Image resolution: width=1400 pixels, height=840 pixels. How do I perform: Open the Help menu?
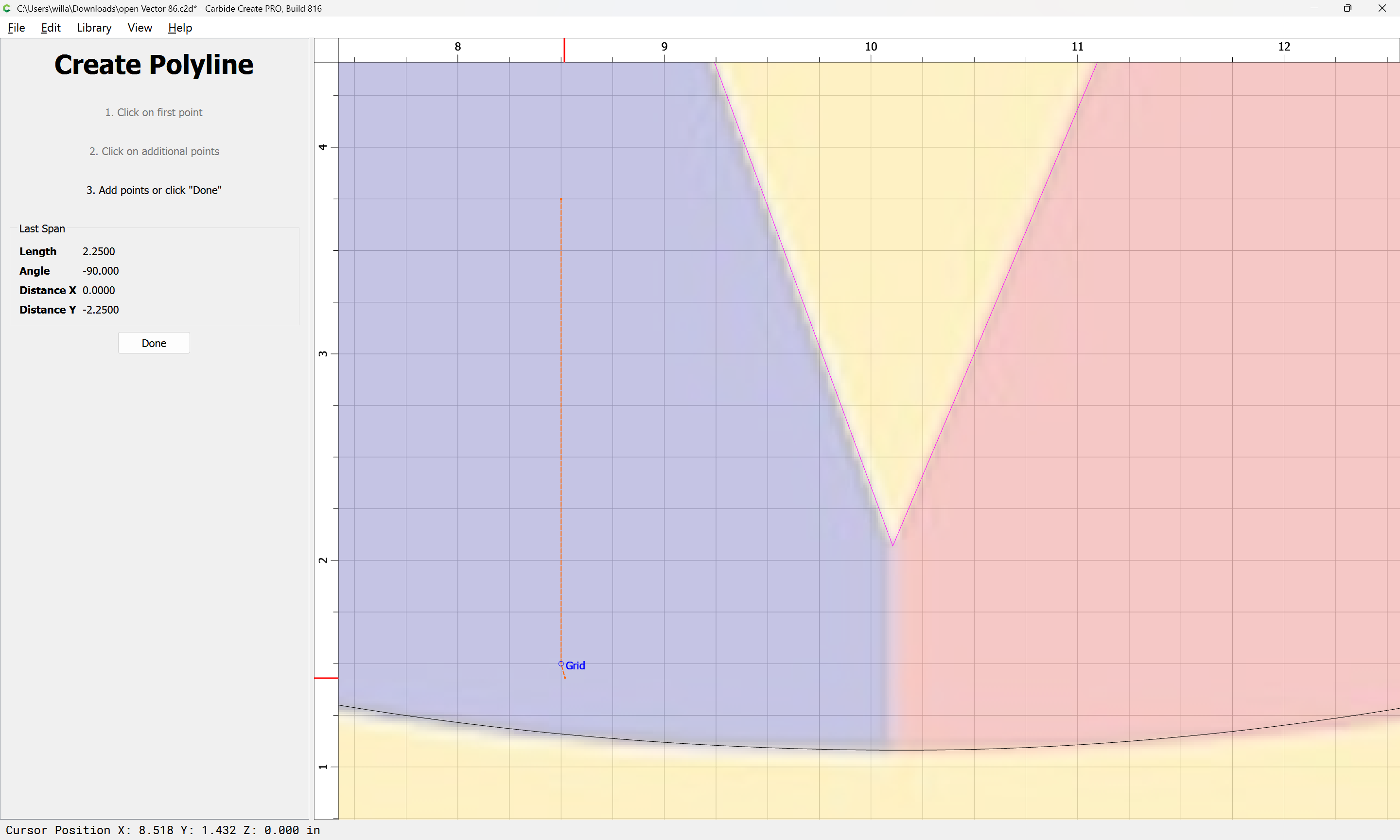point(180,28)
